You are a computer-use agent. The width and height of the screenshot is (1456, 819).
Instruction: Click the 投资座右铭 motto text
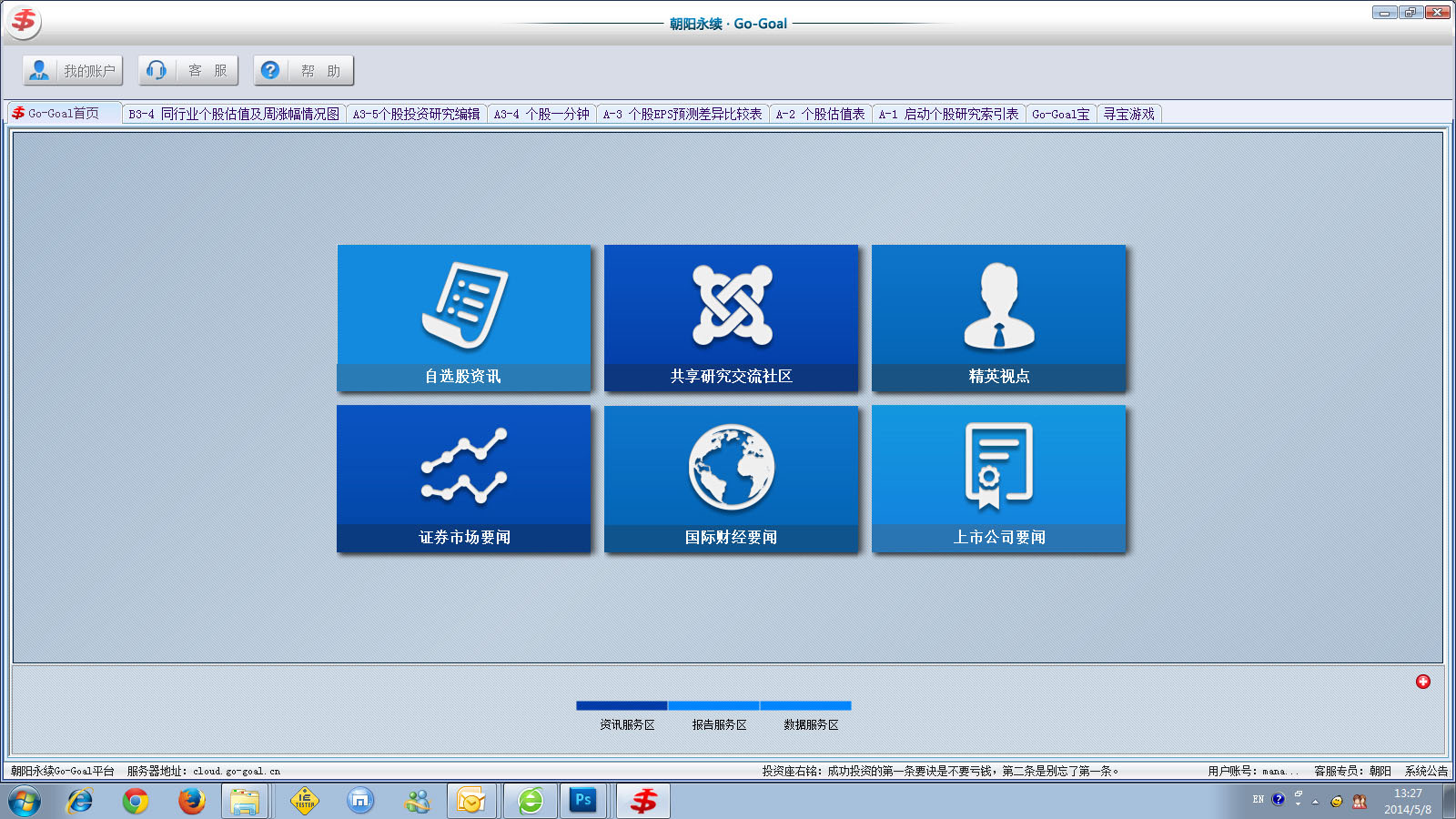[940, 771]
